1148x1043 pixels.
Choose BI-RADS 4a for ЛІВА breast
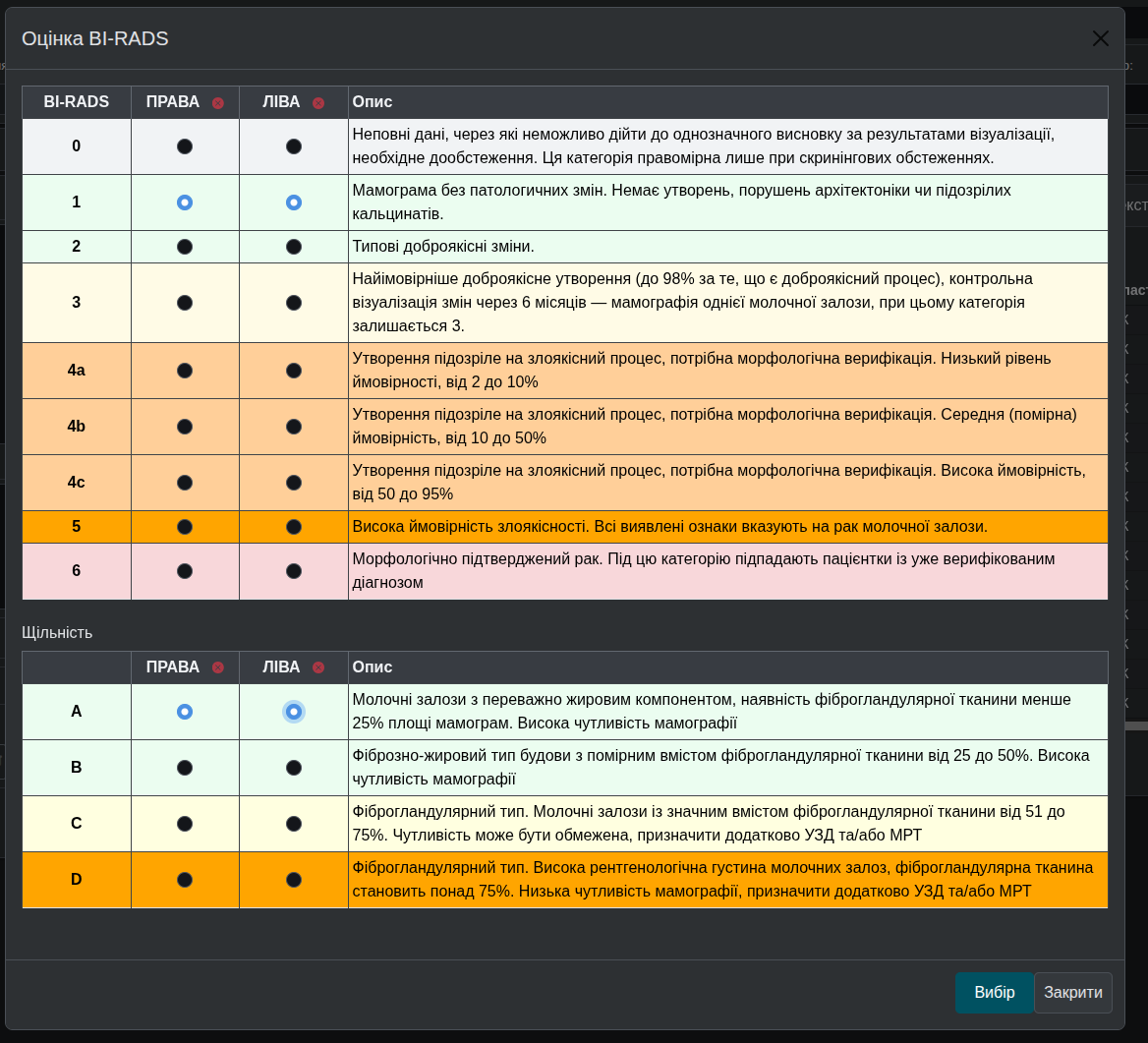tap(294, 371)
